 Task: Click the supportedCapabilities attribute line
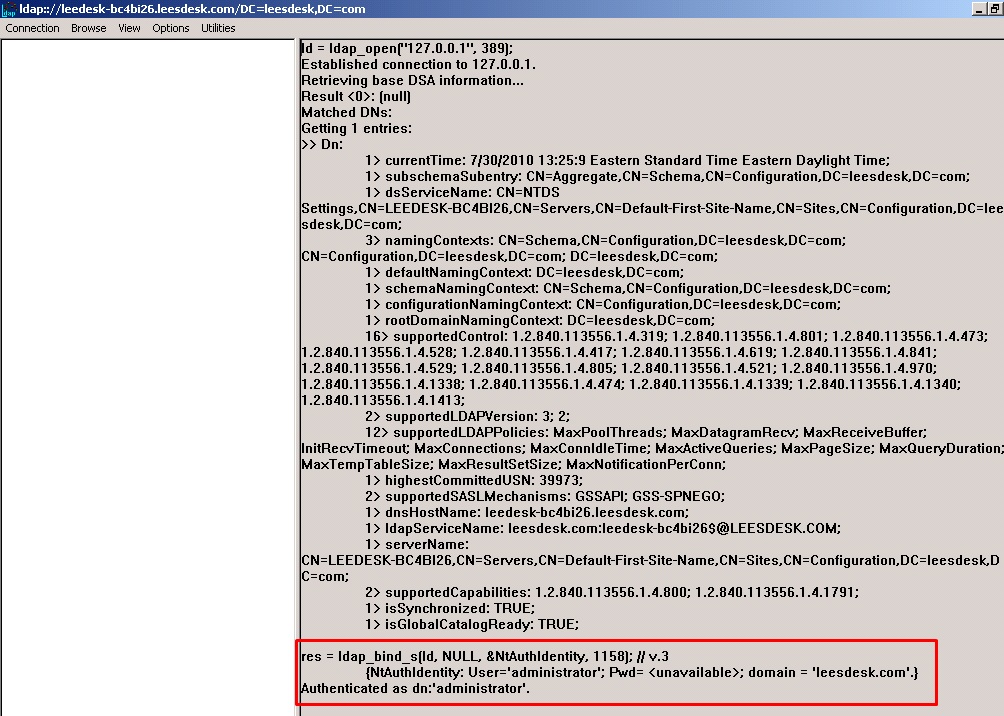pyautogui.click(x=611, y=592)
